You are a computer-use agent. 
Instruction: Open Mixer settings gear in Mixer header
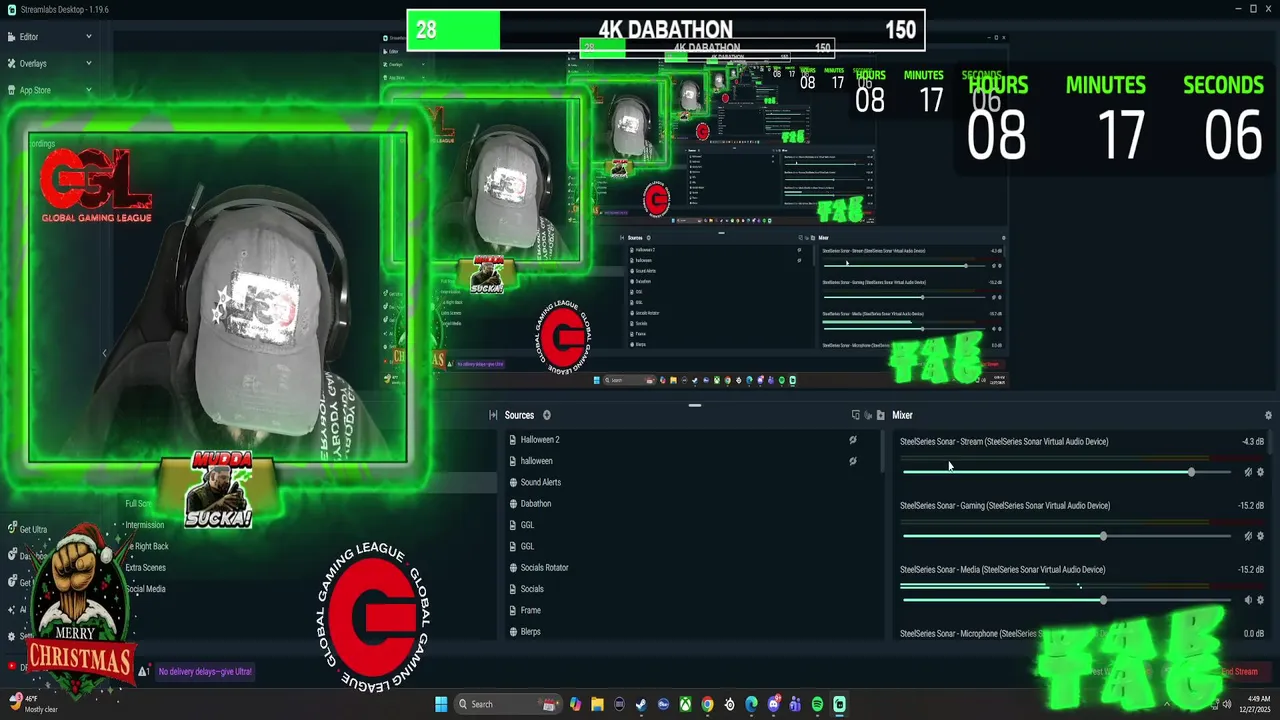coord(1268,415)
